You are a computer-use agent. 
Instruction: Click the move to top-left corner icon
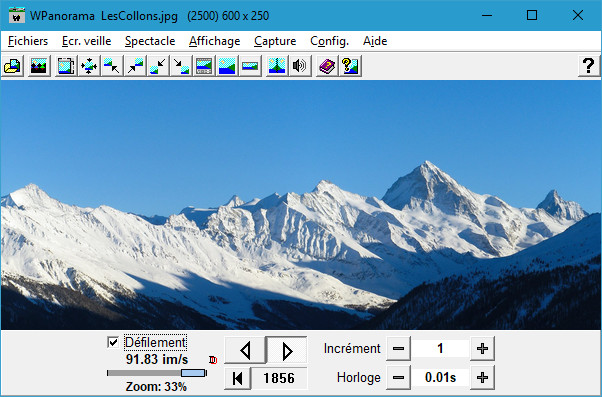[x=112, y=66]
